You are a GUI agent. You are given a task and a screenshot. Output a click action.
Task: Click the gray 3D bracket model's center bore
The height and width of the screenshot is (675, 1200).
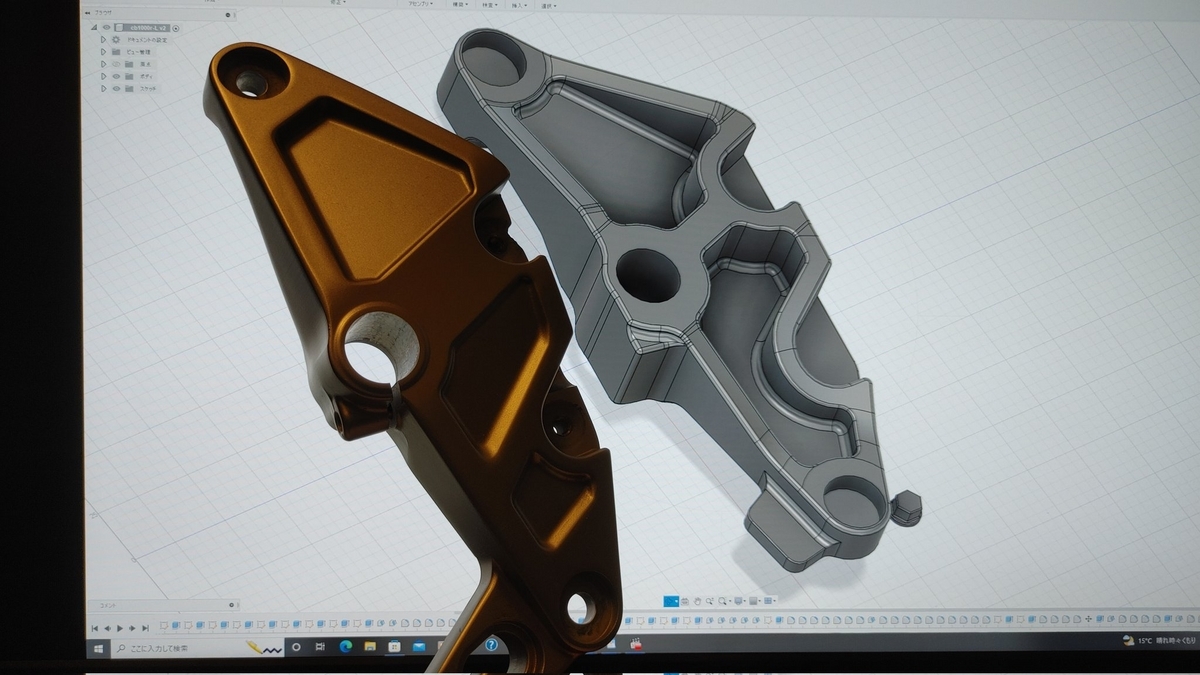click(x=648, y=276)
